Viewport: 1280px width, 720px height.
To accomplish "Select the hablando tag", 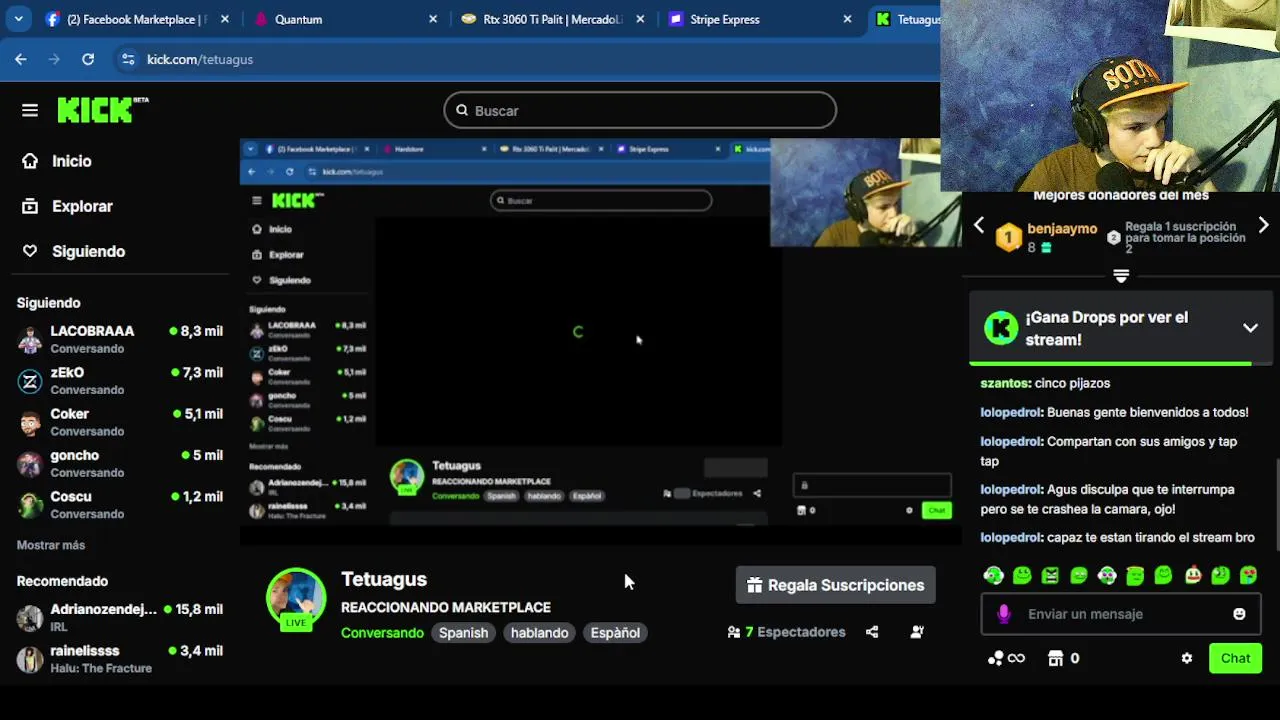I will [x=539, y=632].
